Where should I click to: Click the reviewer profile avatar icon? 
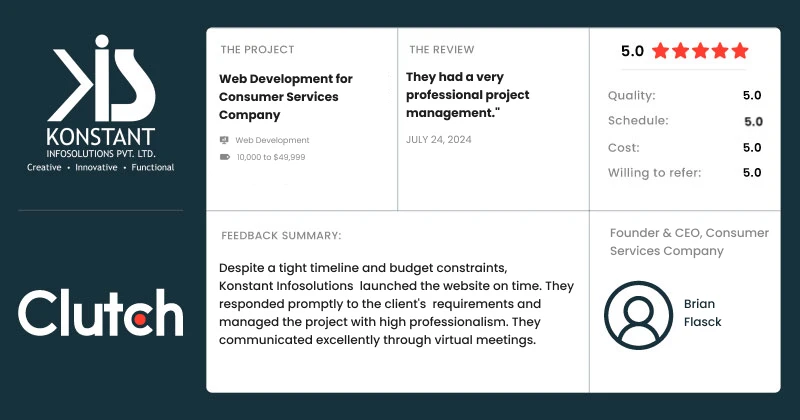(x=638, y=315)
